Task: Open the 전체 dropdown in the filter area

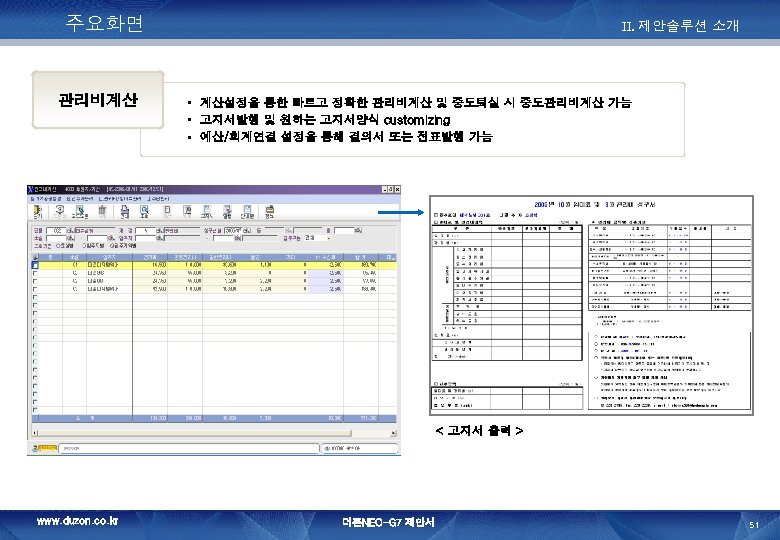Action: click(x=317, y=238)
